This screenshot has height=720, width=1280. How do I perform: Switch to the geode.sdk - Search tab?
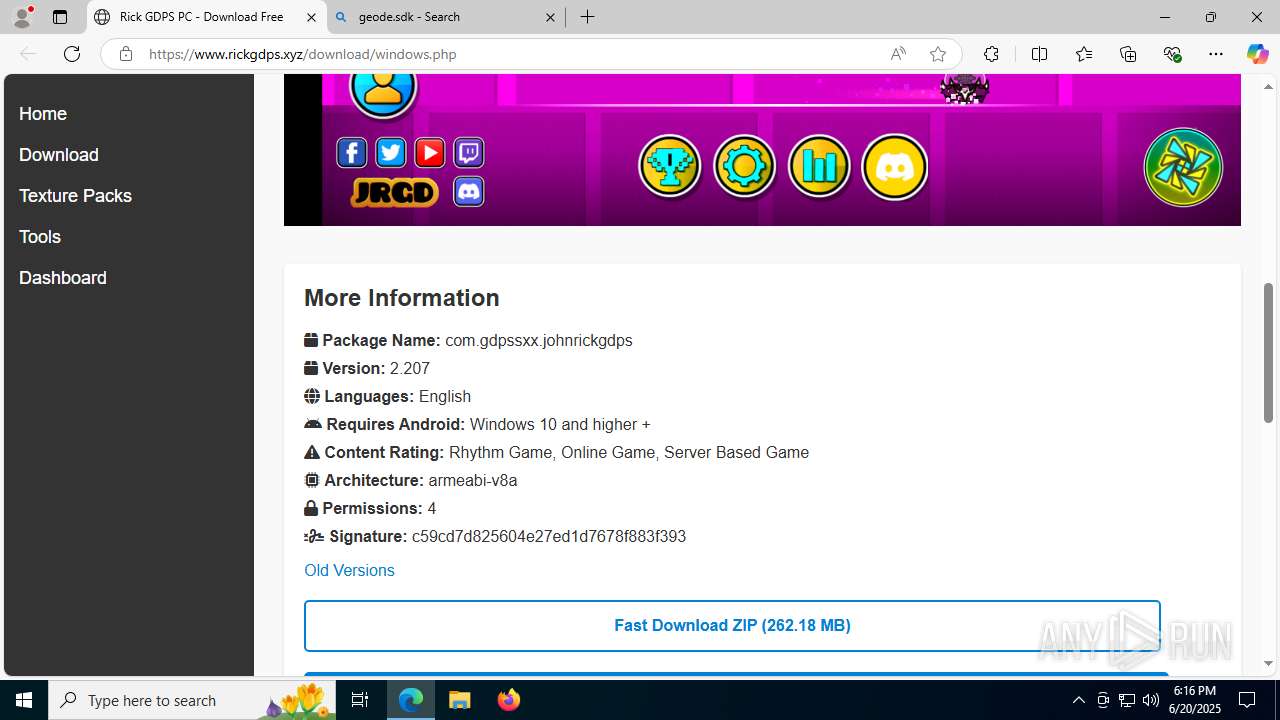pyautogui.click(x=446, y=17)
